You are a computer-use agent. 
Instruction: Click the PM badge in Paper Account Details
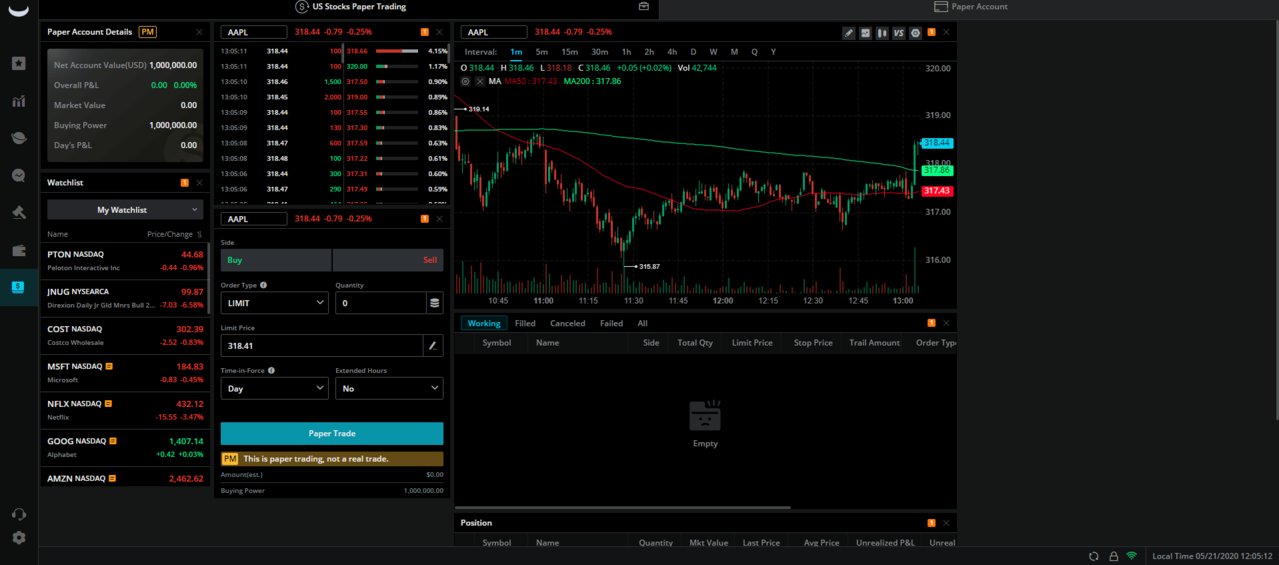click(x=147, y=32)
